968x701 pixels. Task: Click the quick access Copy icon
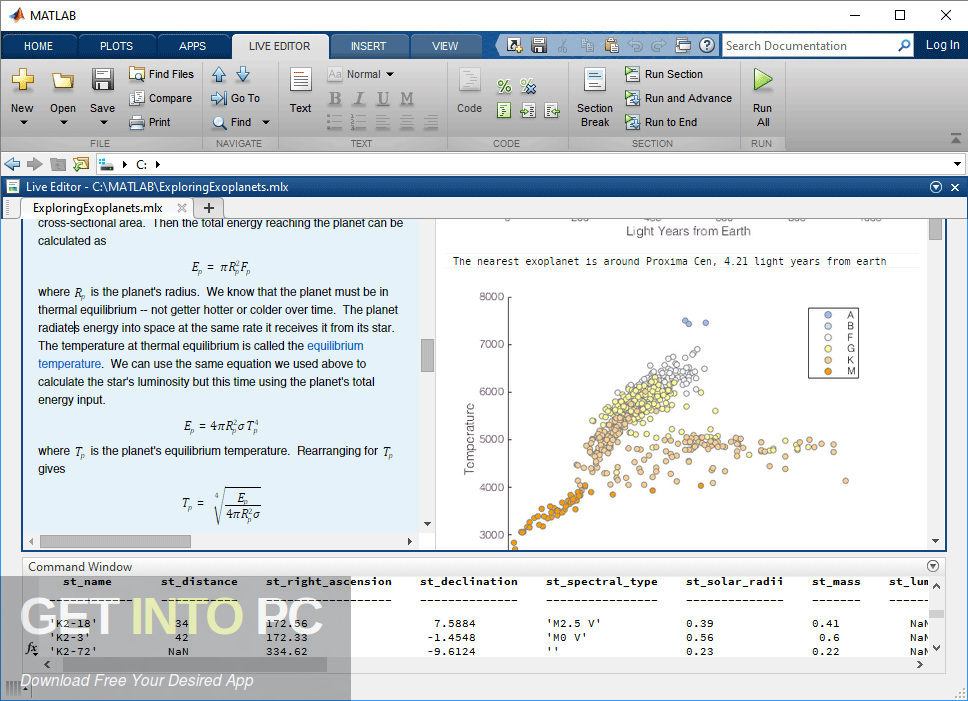click(587, 45)
